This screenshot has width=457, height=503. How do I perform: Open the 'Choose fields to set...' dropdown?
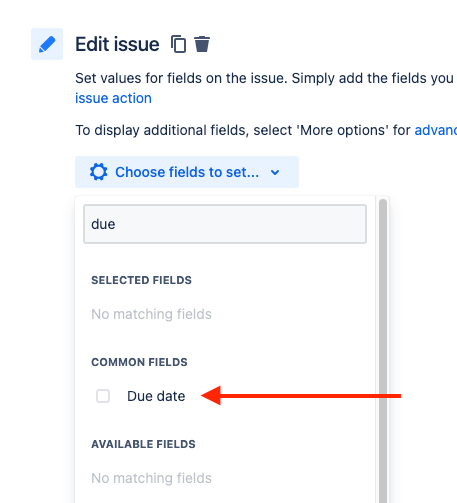(187, 172)
